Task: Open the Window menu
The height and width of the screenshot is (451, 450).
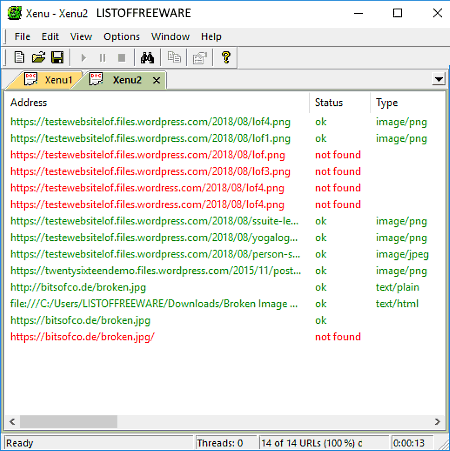Action: click(170, 37)
